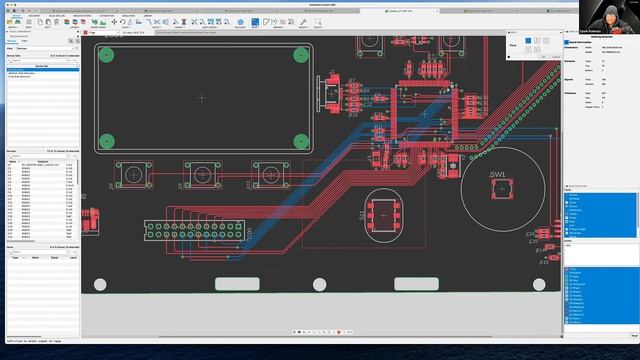Click the first Board Shape icon
Screen dimensions: 640x360
coord(94,22)
